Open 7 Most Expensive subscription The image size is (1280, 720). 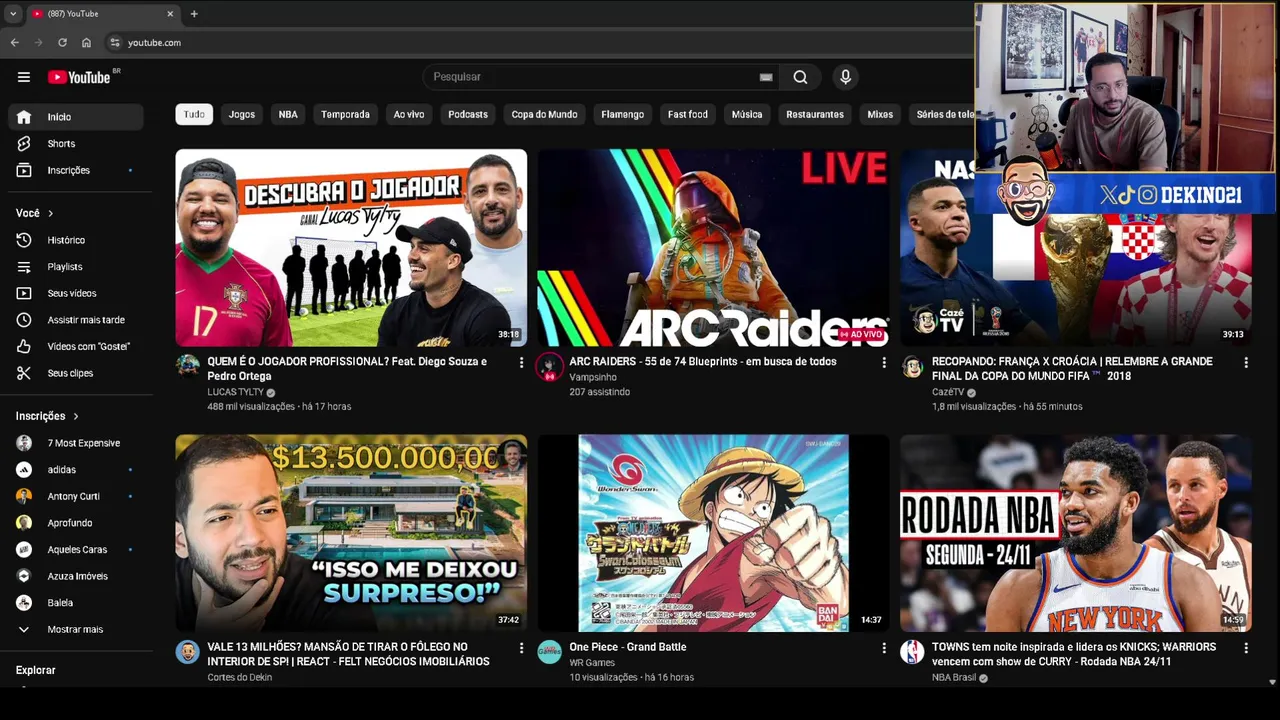click(76, 443)
